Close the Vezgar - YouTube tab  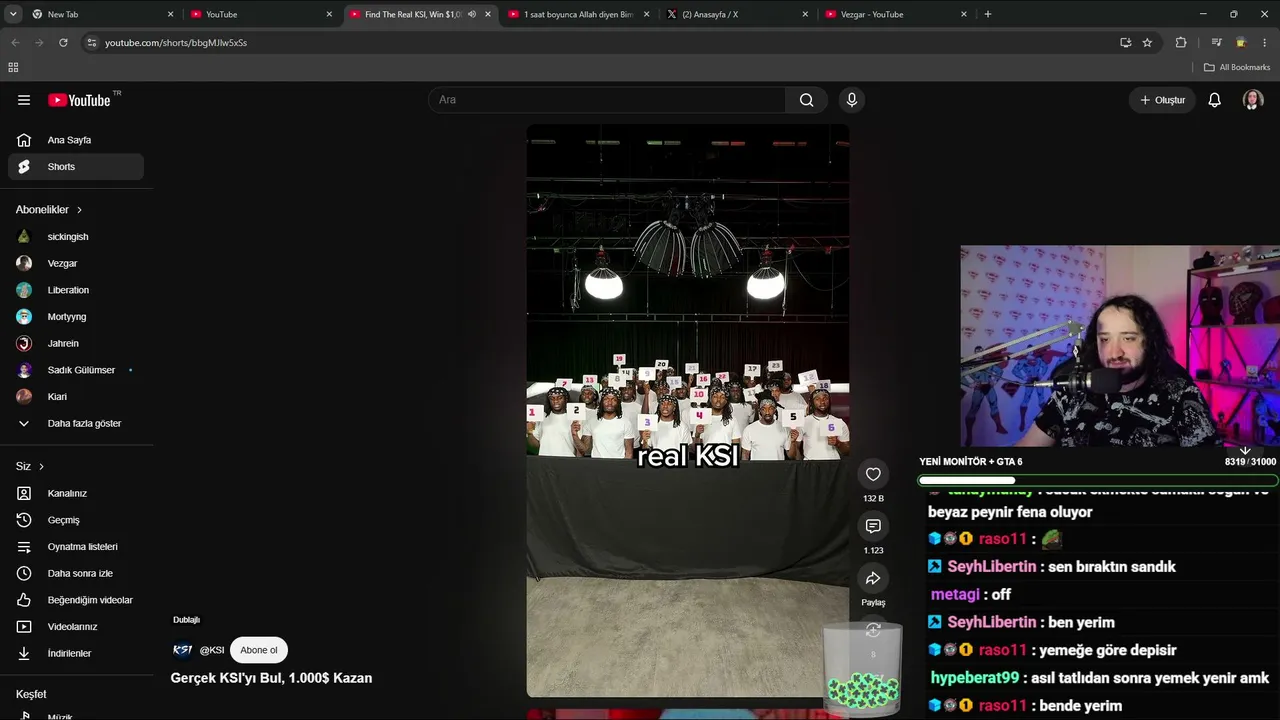point(964,14)
